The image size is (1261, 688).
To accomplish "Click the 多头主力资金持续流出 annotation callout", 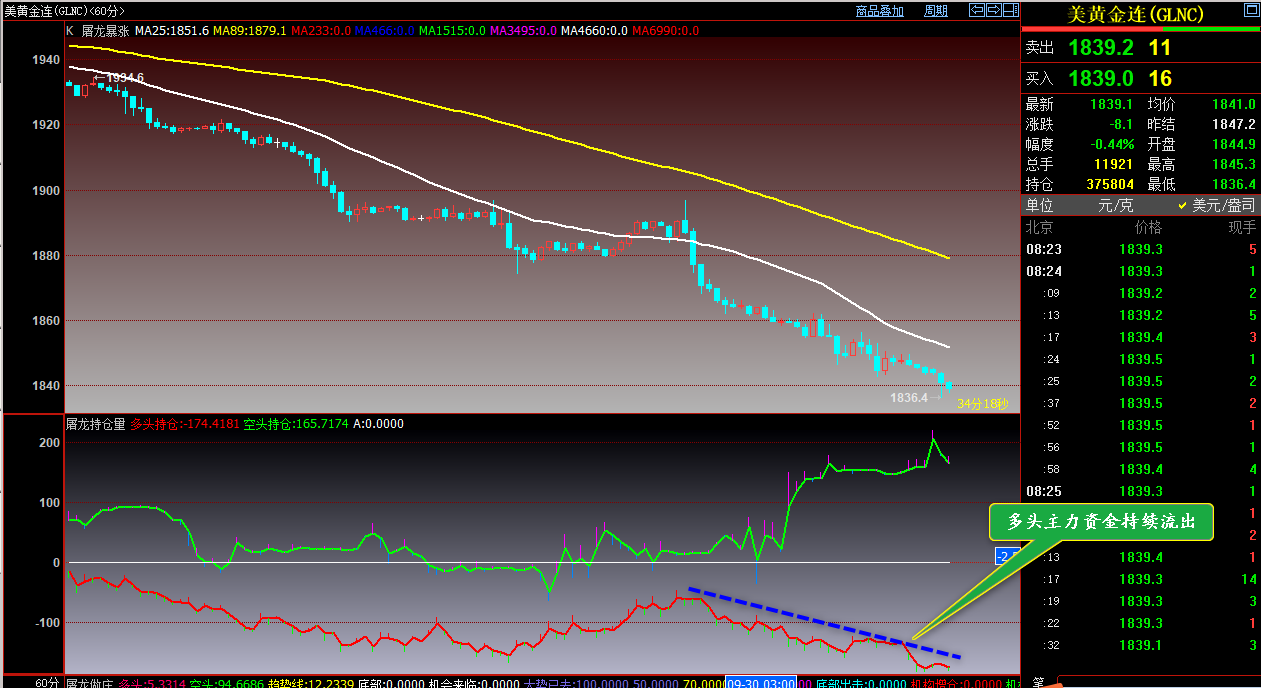I will [x=1100, y=522].
